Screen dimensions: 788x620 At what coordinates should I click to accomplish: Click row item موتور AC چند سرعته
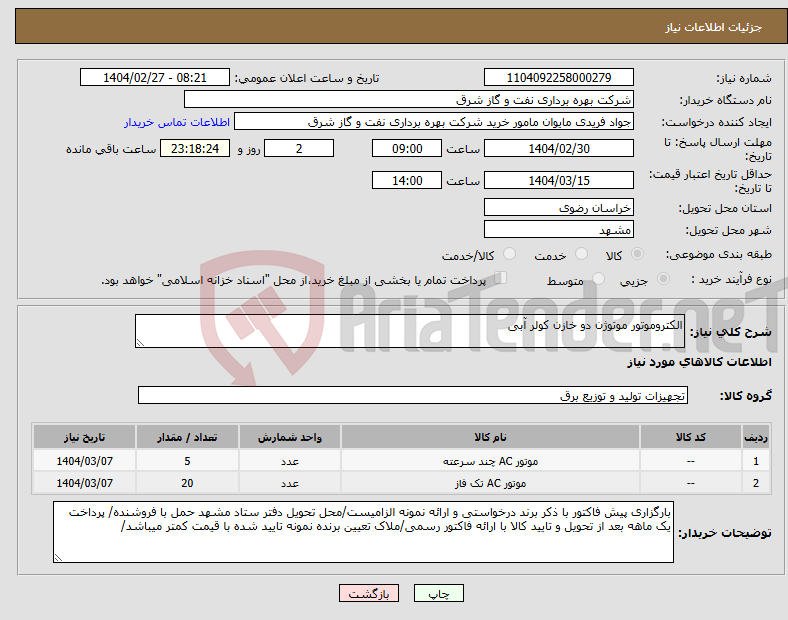(x=490, y=461)
